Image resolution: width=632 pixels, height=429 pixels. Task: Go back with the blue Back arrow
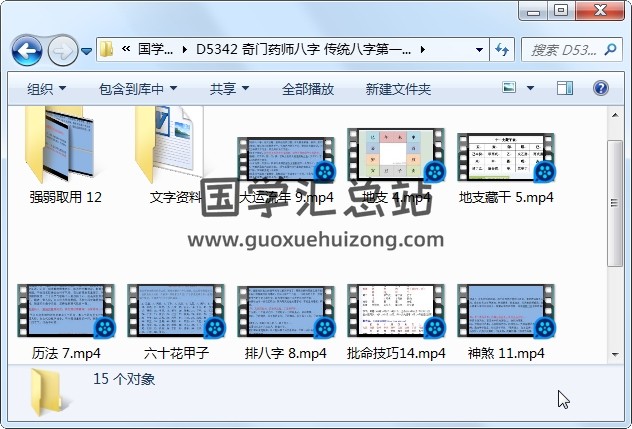[x=27, y=51]
